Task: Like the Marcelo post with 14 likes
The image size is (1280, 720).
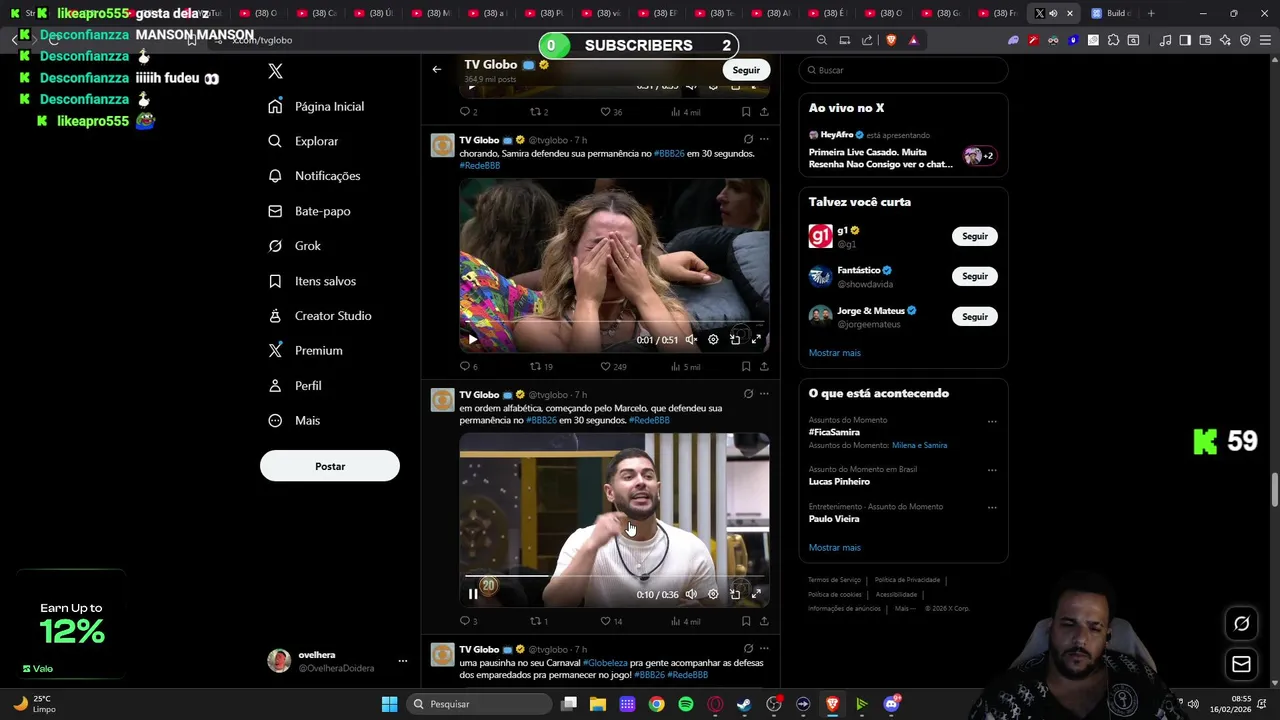Action: (611, 622)
